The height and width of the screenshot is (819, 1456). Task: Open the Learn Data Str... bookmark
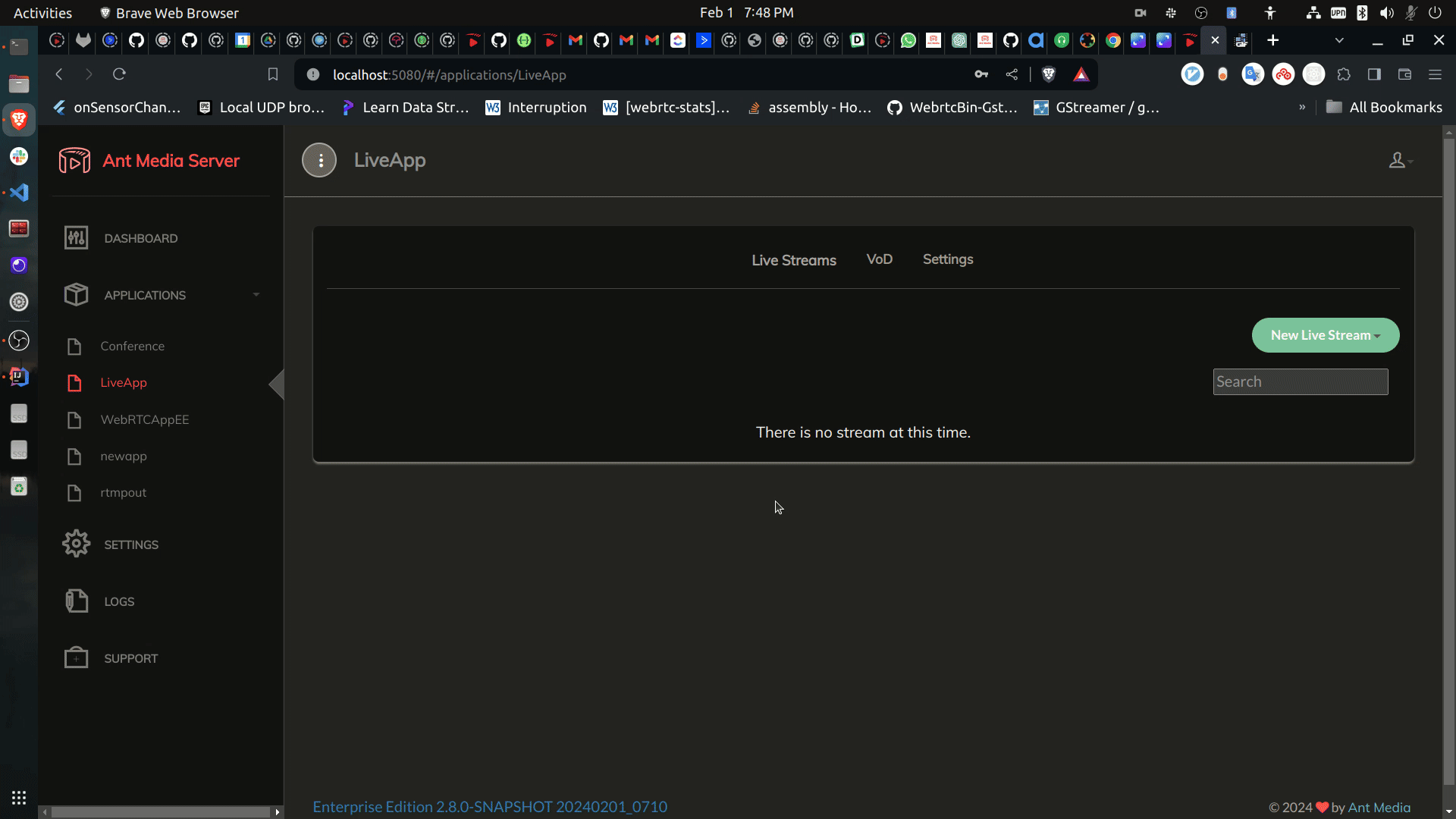405,108
